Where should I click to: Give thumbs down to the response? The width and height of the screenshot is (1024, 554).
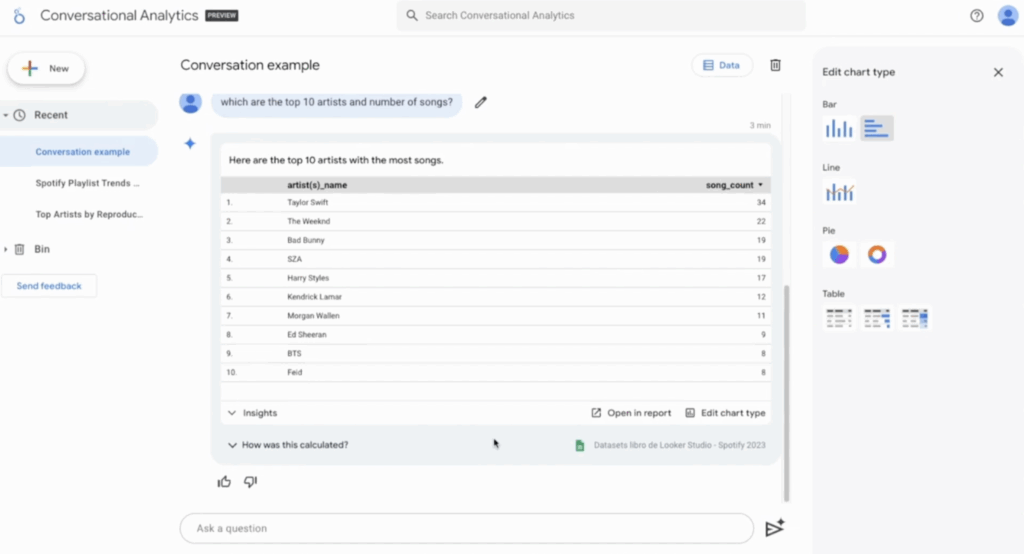point(251,481)
